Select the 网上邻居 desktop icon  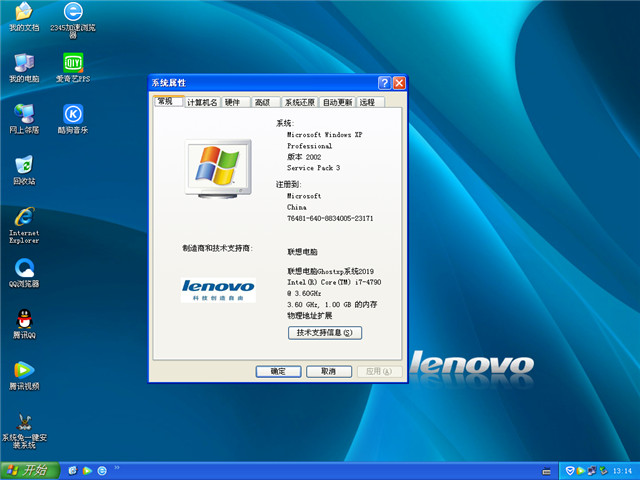[24, 119]
